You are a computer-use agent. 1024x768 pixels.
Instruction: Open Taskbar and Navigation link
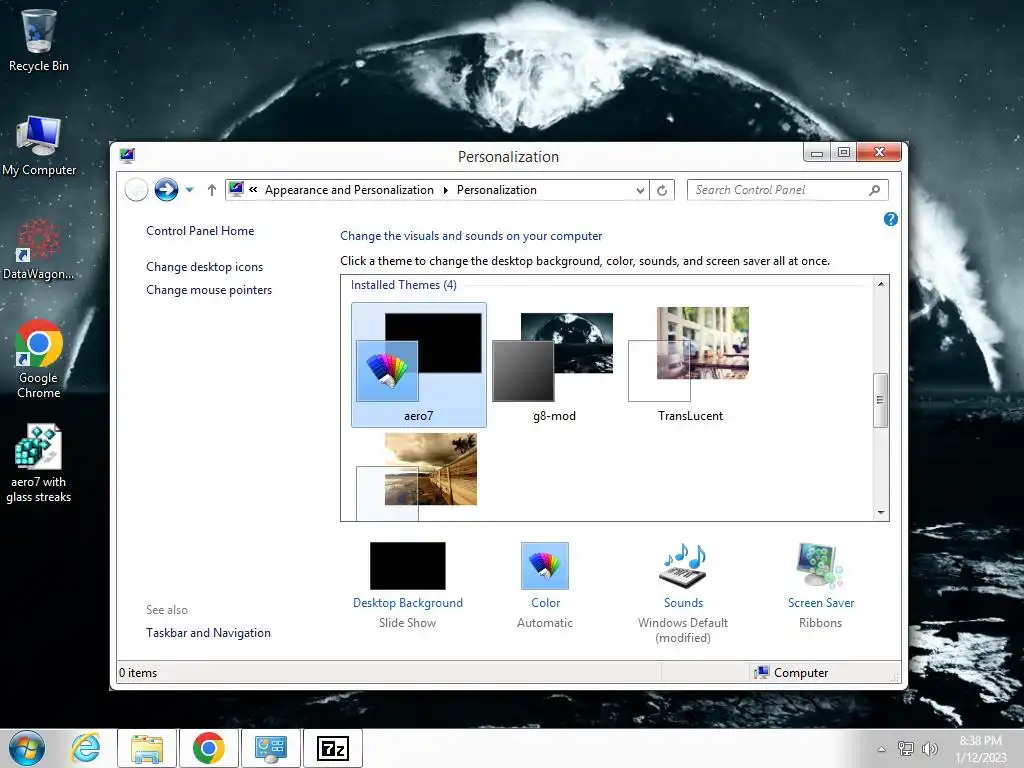pyautogui.click(x=208, y=633)
